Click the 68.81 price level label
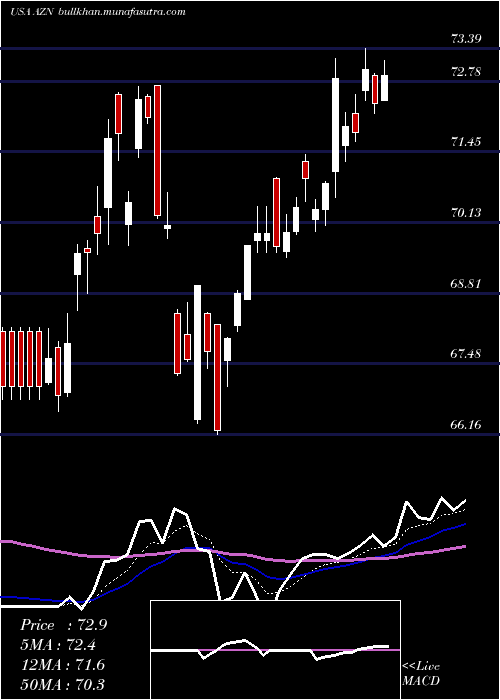500x700 pixels. (x=466, y=283)
